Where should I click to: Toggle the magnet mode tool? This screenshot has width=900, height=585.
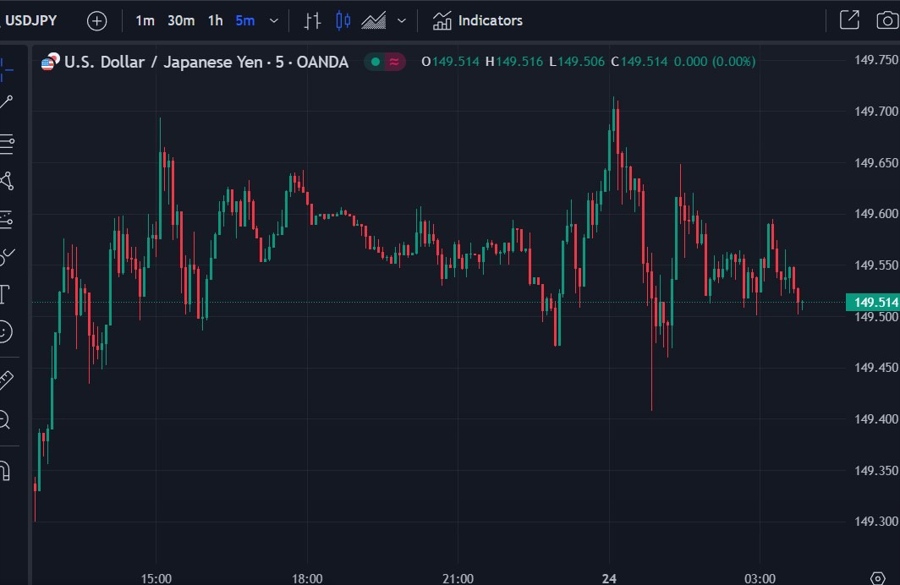click(x=5, y=470)
